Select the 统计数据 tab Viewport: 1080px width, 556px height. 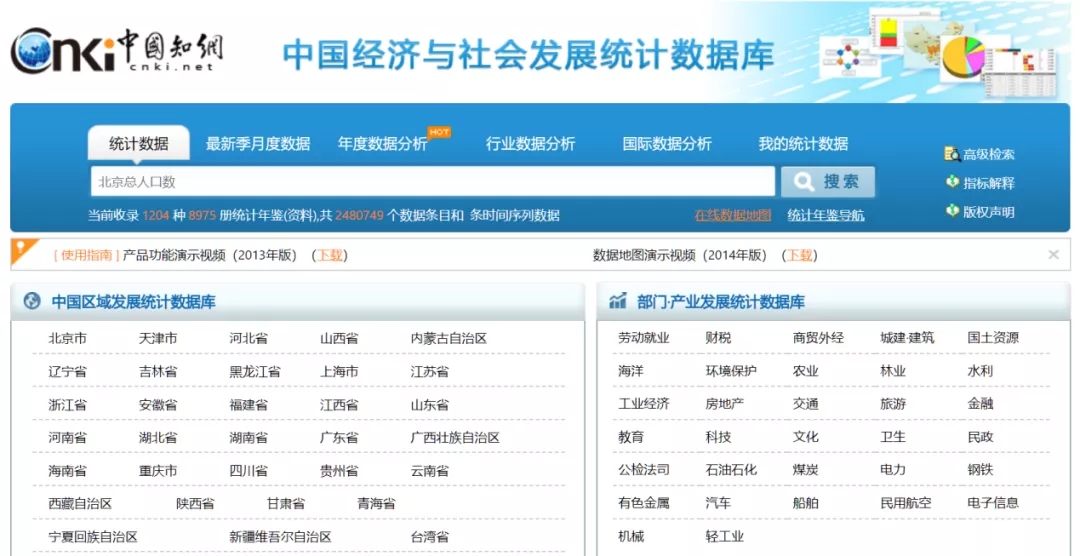pyautogui.click(x=138, y=144)
